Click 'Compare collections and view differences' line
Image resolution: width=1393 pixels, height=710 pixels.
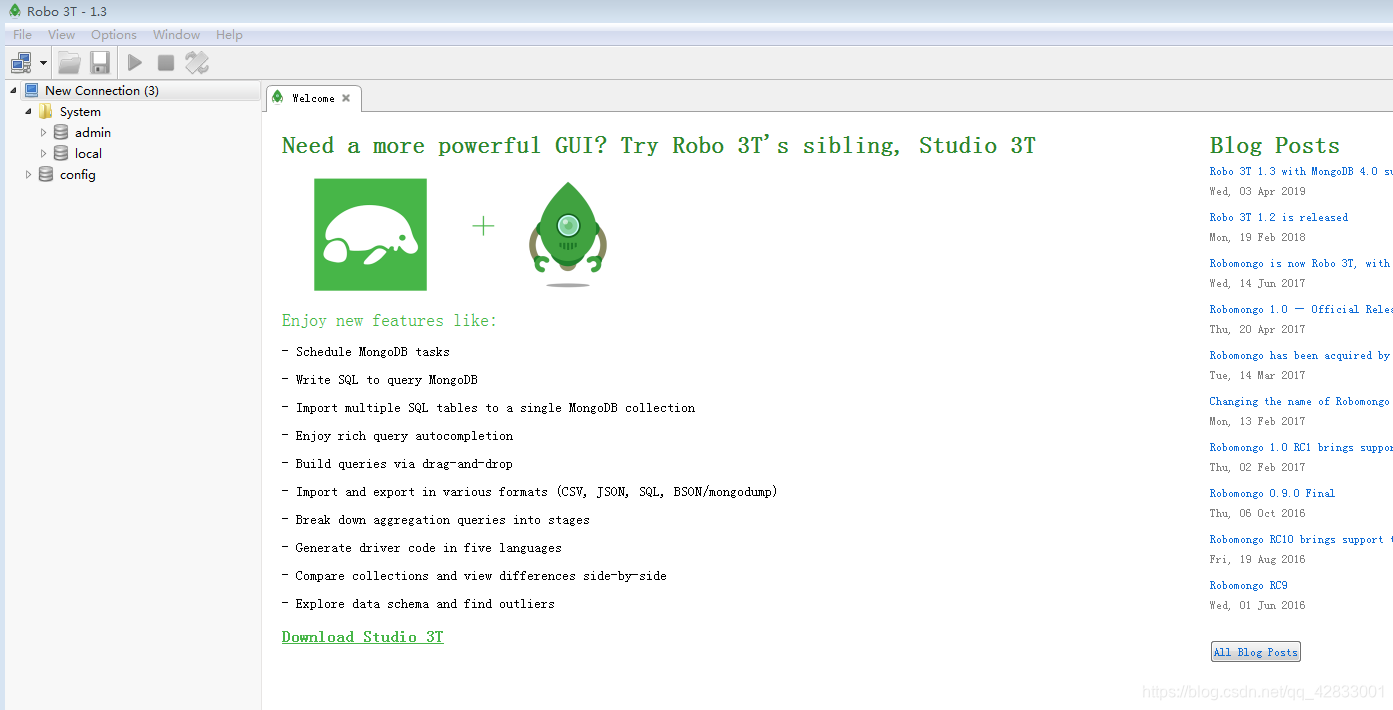click(474, 576)
